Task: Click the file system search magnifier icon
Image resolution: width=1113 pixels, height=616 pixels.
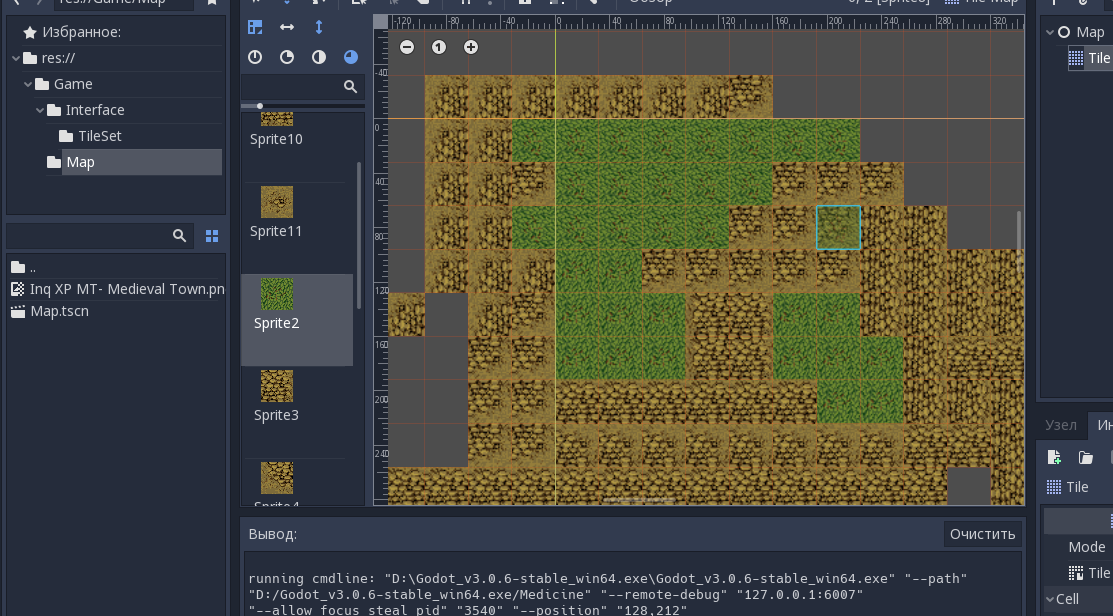Action: tap(180, 236)
